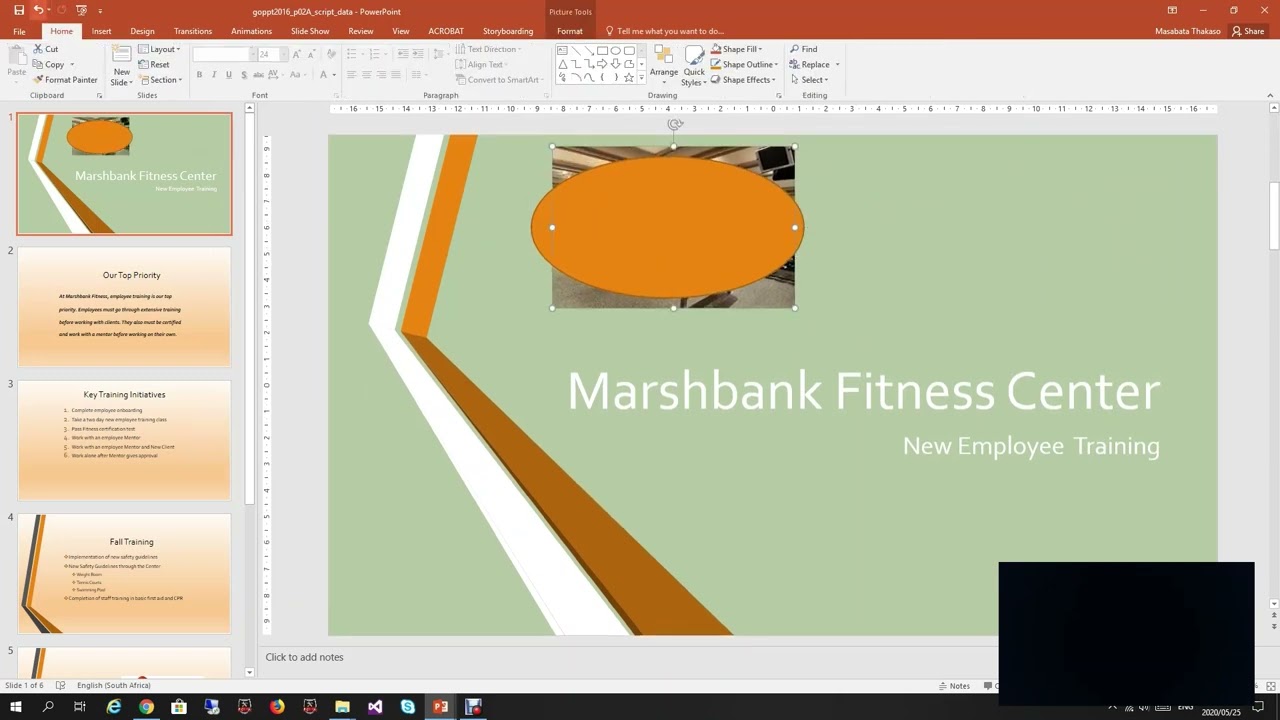The height and width of the screenshot is (720, 1280).
Task: Open Quick Styles gallery
Action: click(694, 65)
